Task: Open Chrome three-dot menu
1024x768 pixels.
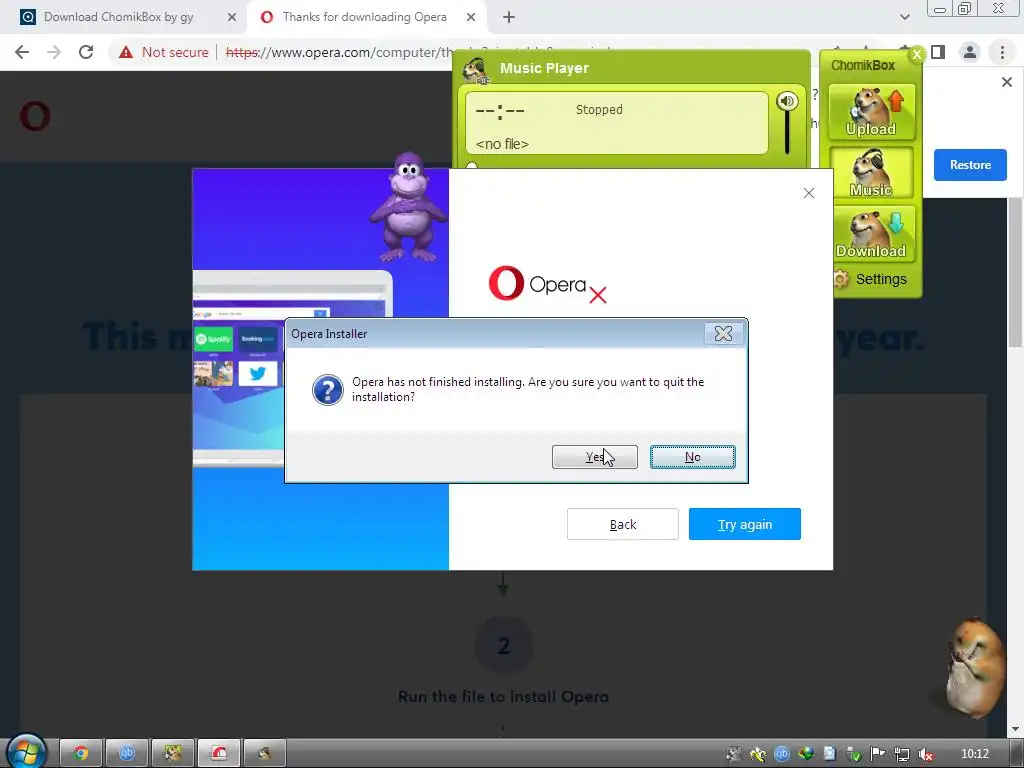Action: pyautogui.click(x=1002, y=52)
